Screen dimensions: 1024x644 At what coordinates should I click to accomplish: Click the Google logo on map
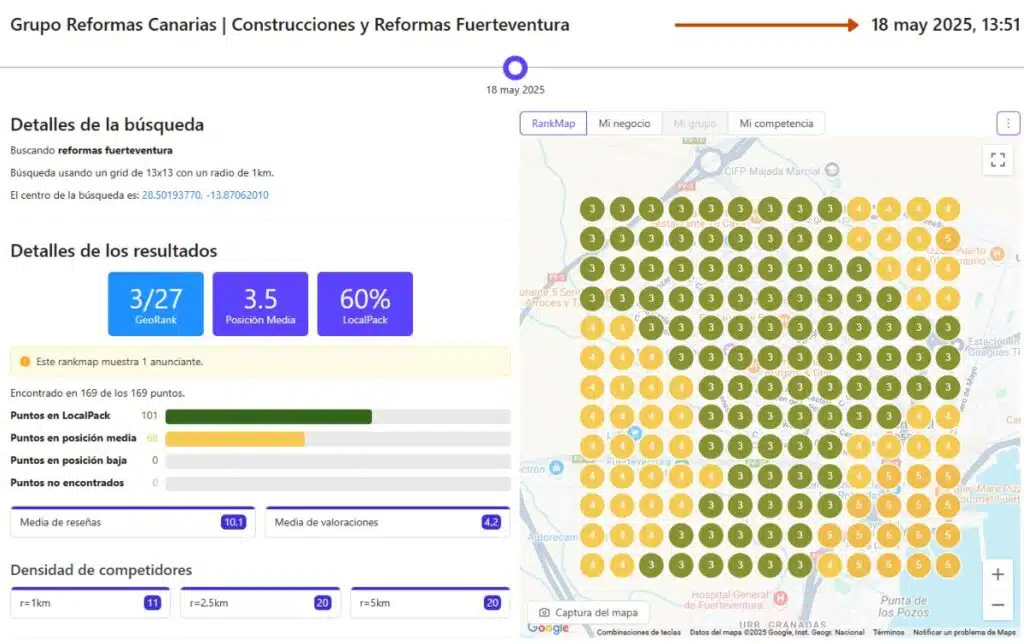click(x=547, y=628)
